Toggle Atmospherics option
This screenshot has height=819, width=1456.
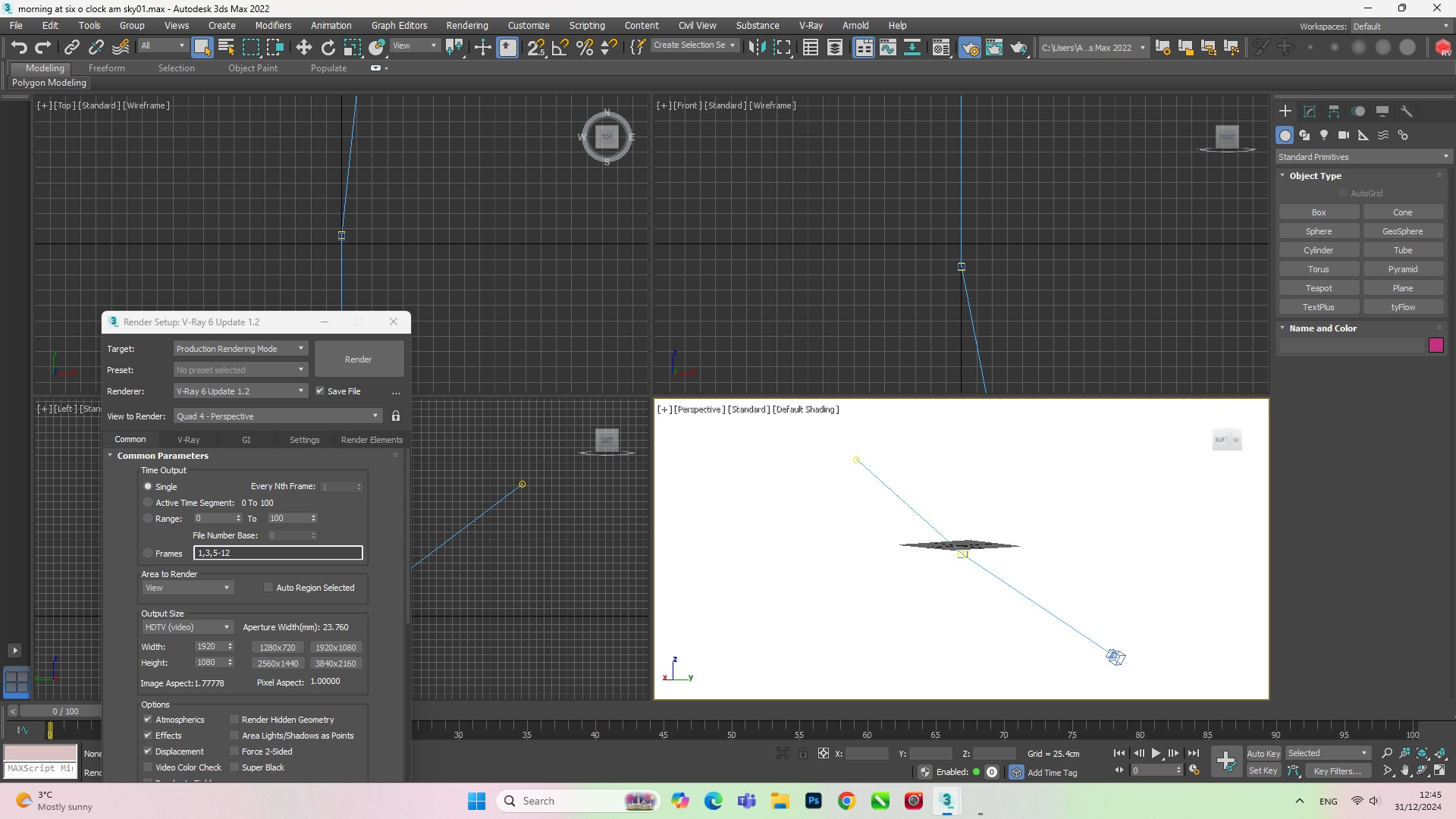click(x=148, y=720)
